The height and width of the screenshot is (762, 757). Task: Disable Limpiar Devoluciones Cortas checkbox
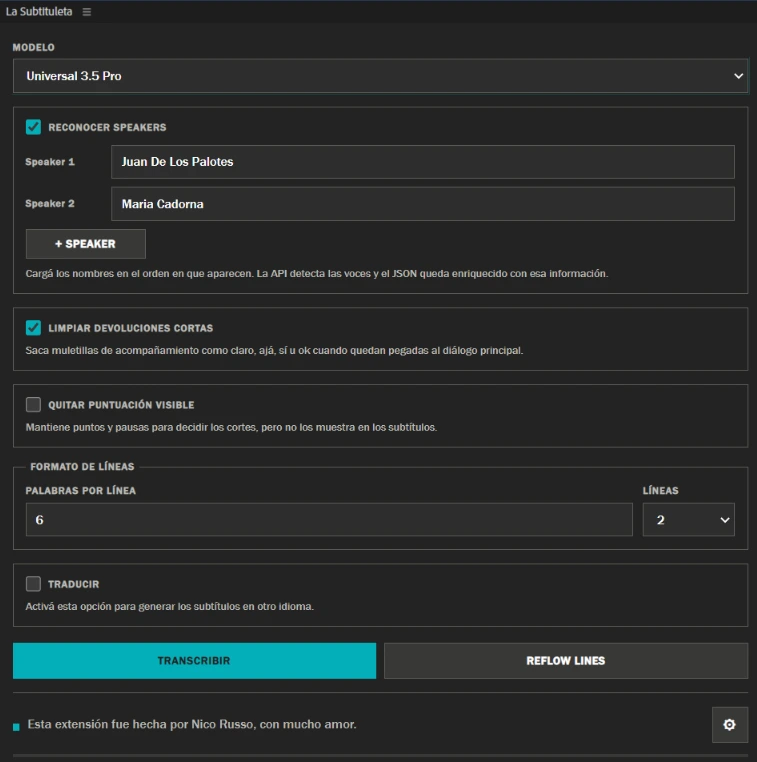point(33,328)
